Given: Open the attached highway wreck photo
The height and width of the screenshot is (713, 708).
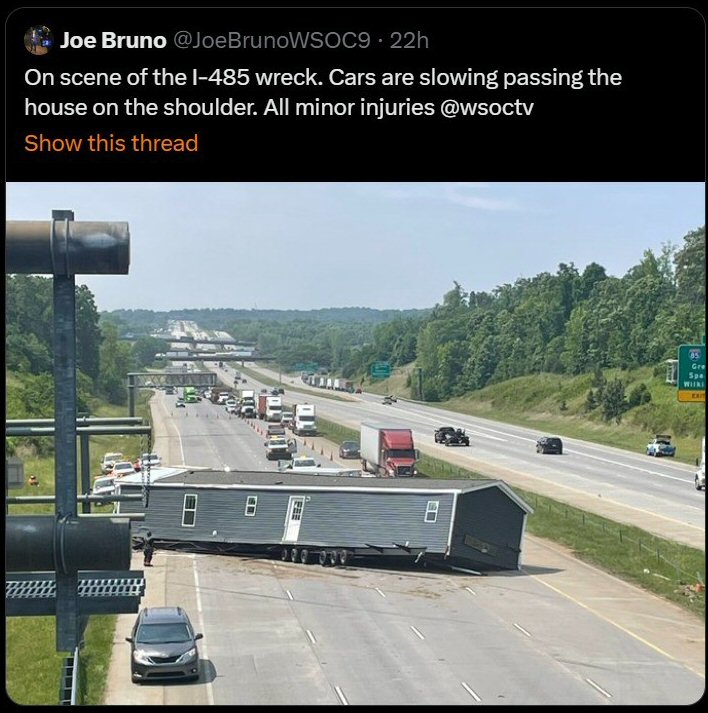Looking at the screenshot, I should click(355, 443).
